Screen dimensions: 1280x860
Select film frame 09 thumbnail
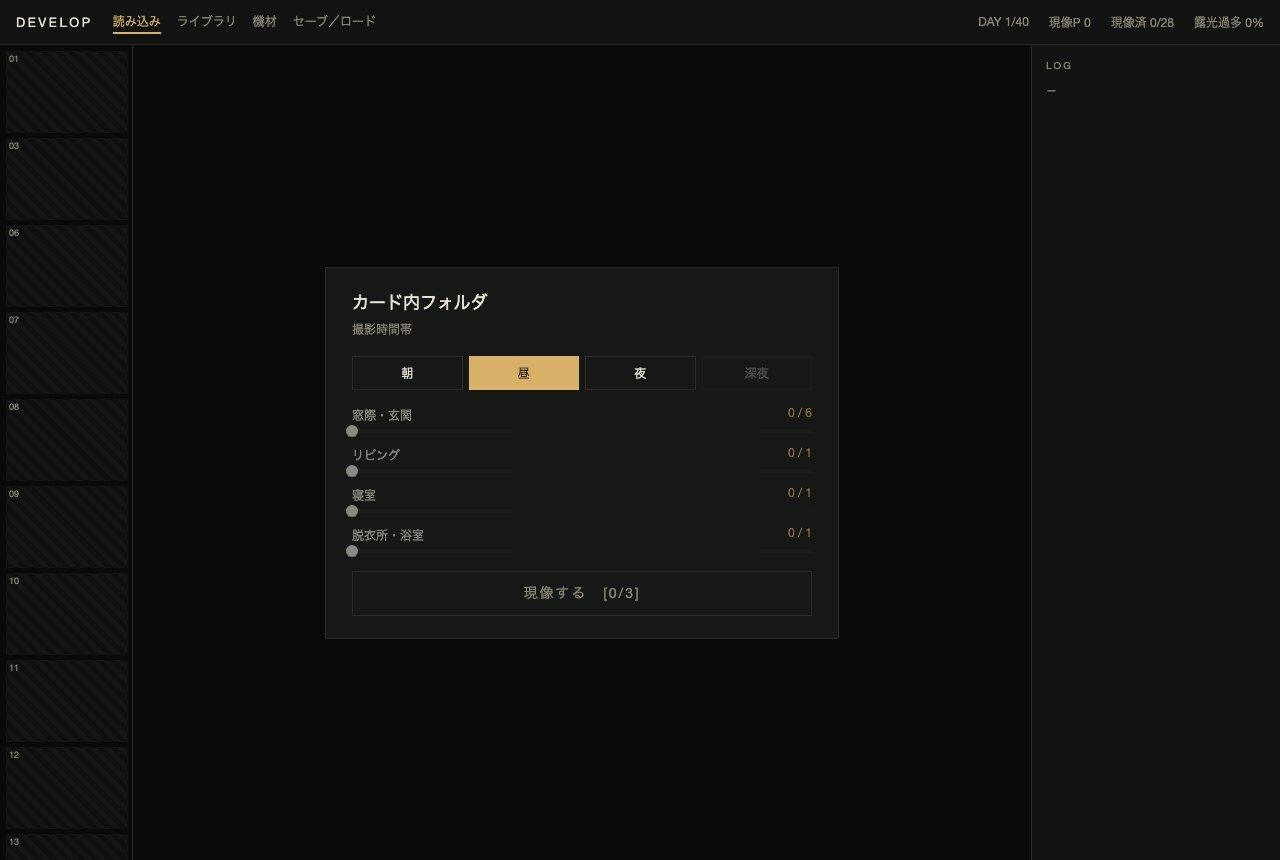[x=67, y=527]
